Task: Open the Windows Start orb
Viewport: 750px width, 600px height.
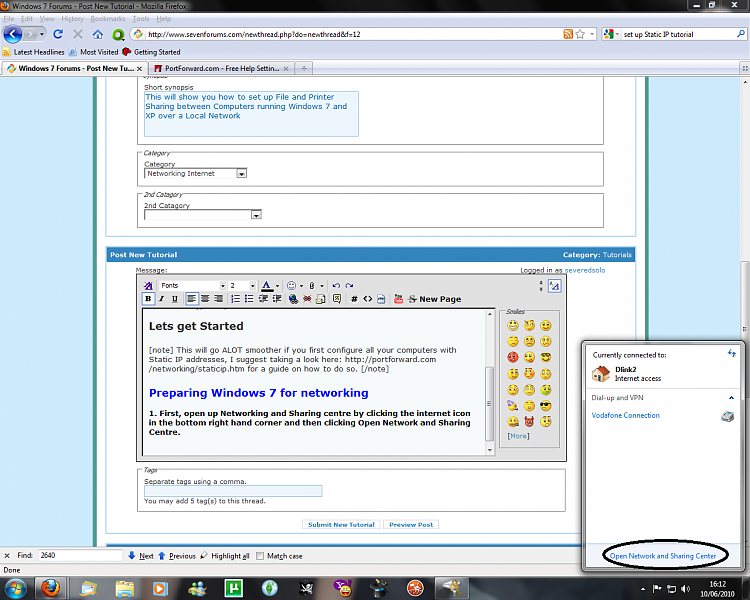Action: (15, 588)
